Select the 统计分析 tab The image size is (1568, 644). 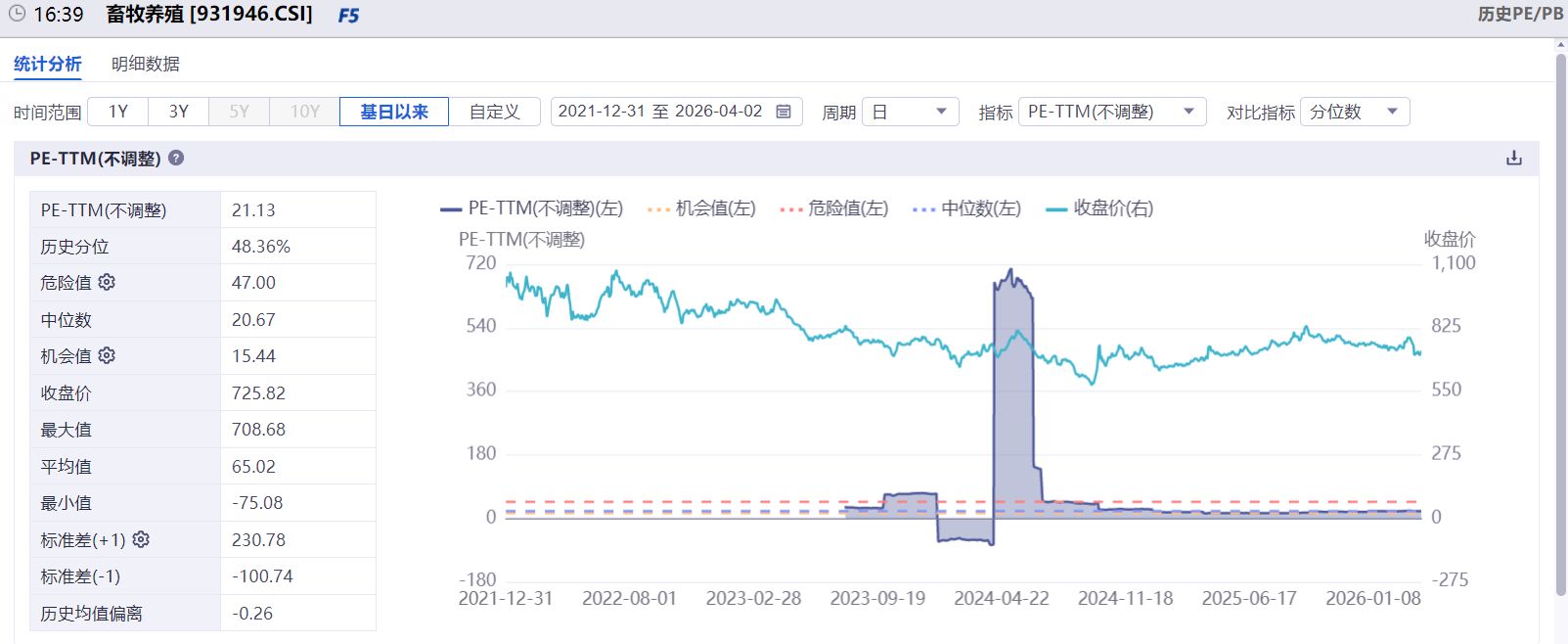pyautogui.click(x=47, y=64)
